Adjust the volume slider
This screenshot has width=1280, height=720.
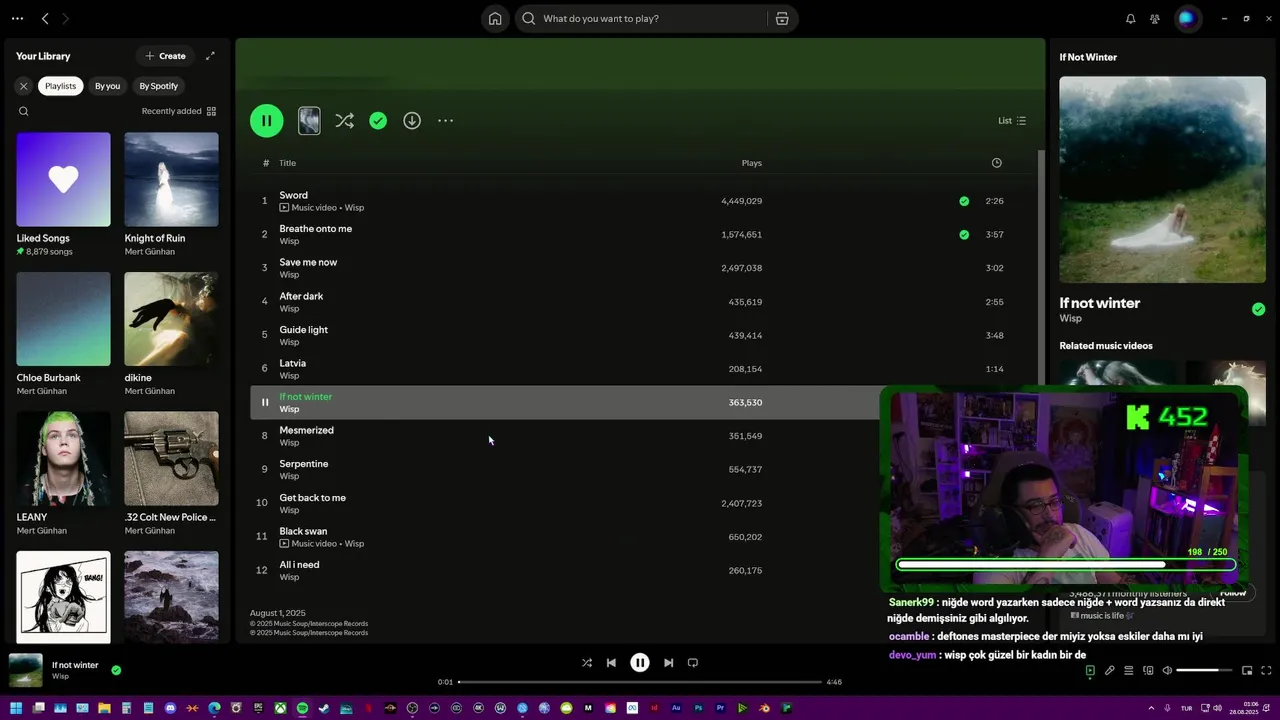(1204, 670)
